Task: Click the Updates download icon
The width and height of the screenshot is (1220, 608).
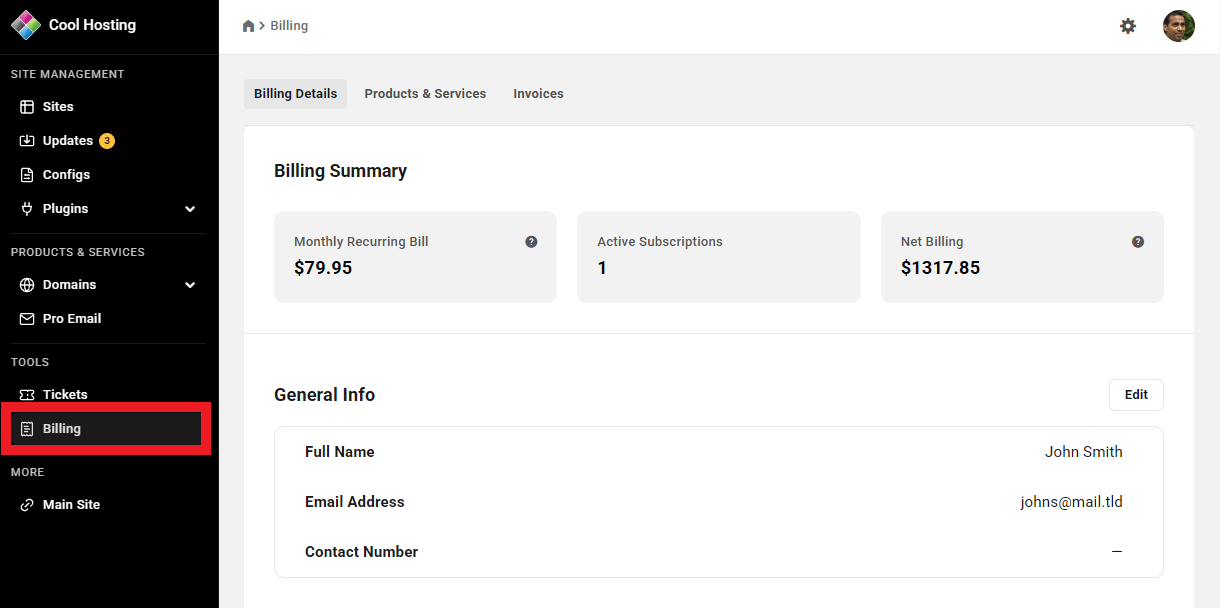Action: (27, 141)
